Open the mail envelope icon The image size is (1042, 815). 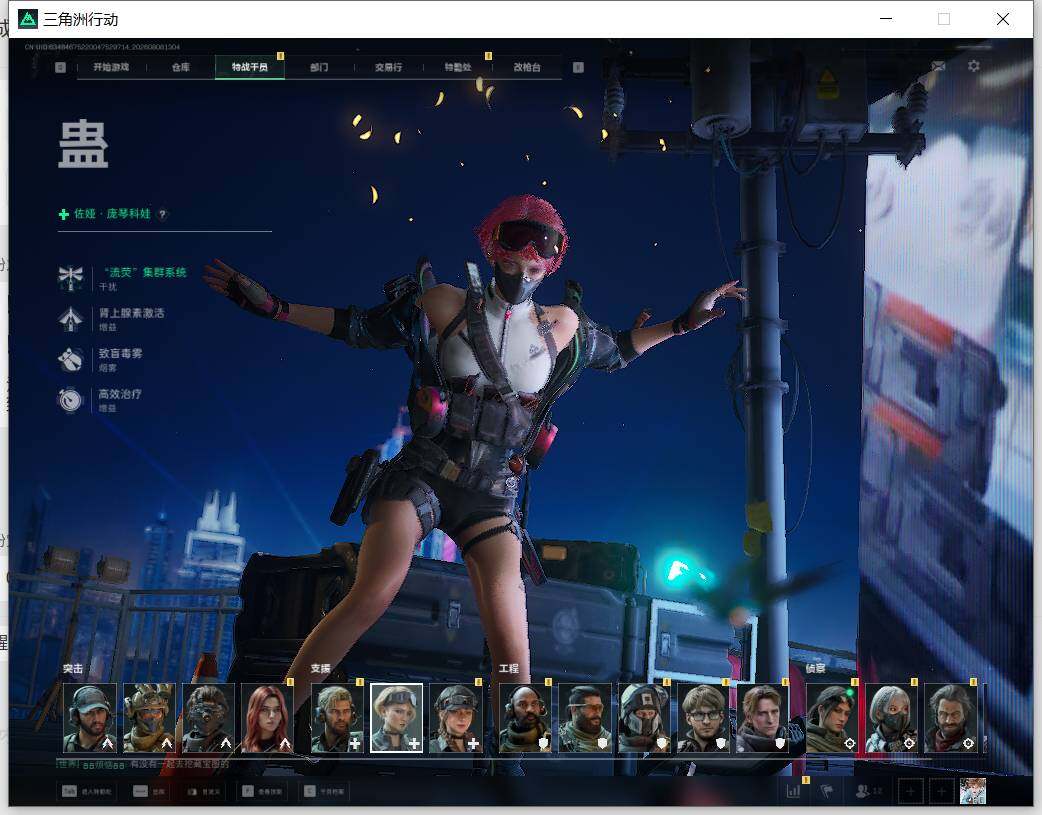point(938,66)
